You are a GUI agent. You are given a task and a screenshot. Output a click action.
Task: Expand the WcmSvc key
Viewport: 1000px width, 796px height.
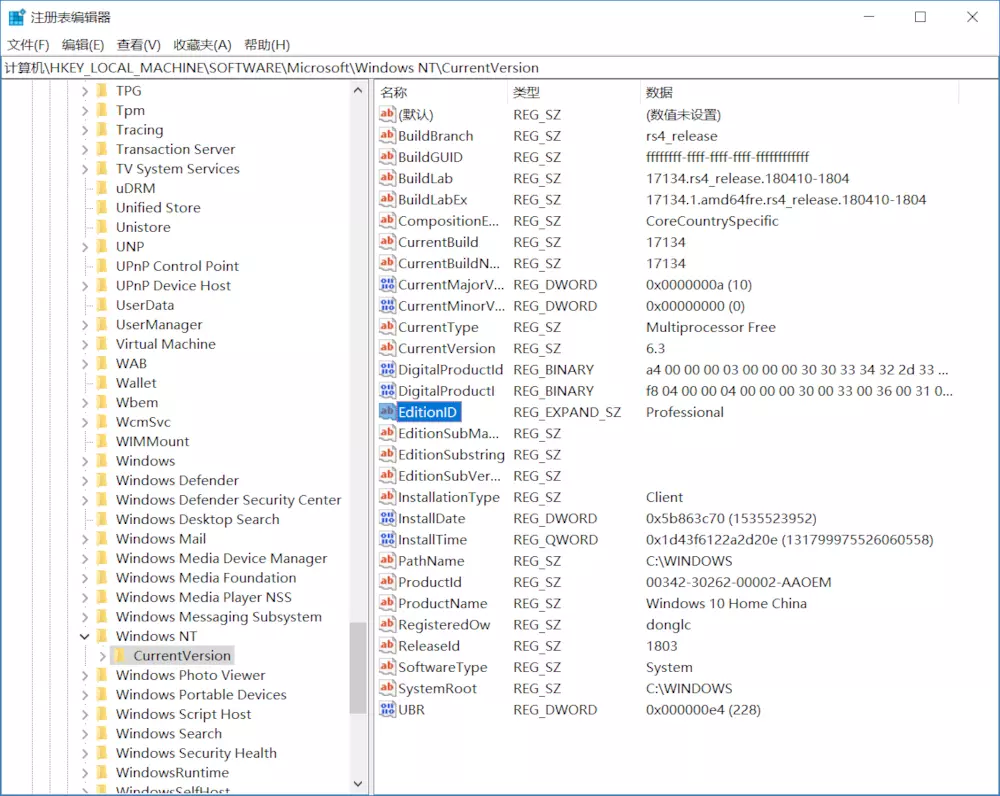[x=85, y=422]
